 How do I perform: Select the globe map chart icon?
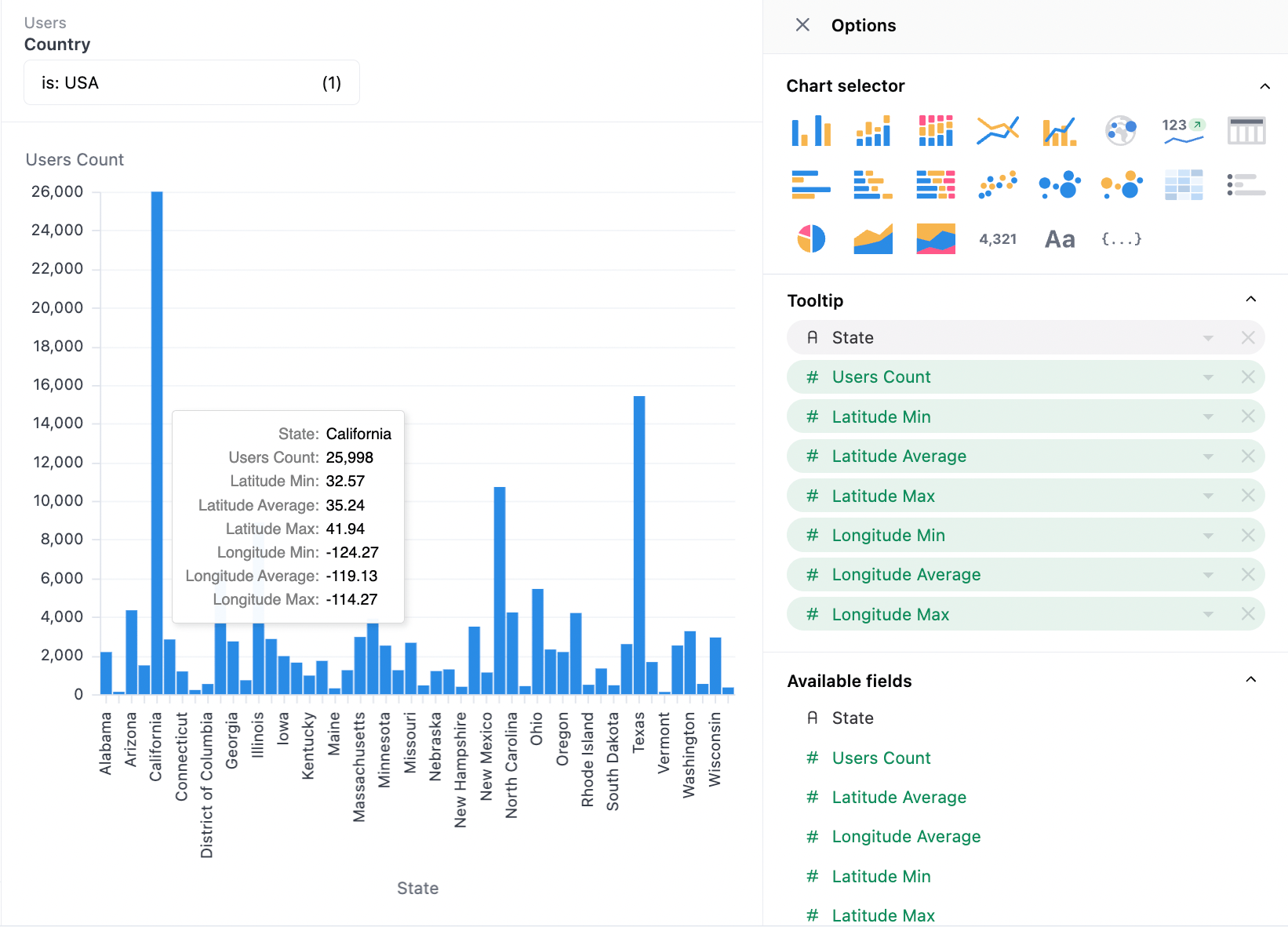1121,130
